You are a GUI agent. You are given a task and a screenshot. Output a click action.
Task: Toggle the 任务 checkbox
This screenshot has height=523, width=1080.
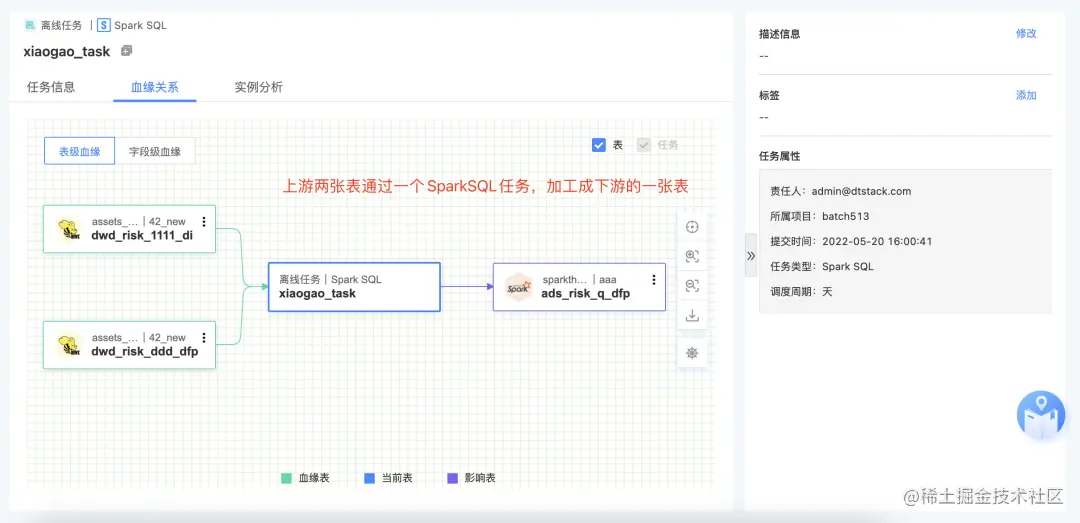[x=644, y=145]
